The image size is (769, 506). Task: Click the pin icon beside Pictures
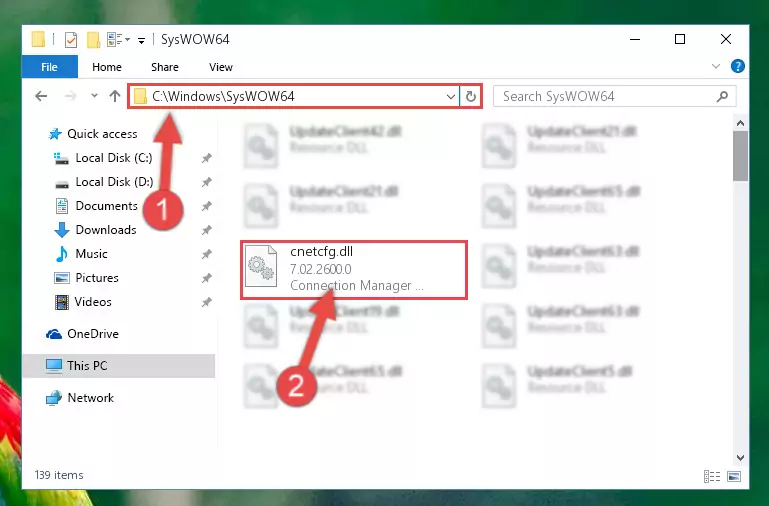(x=206, y=278)
